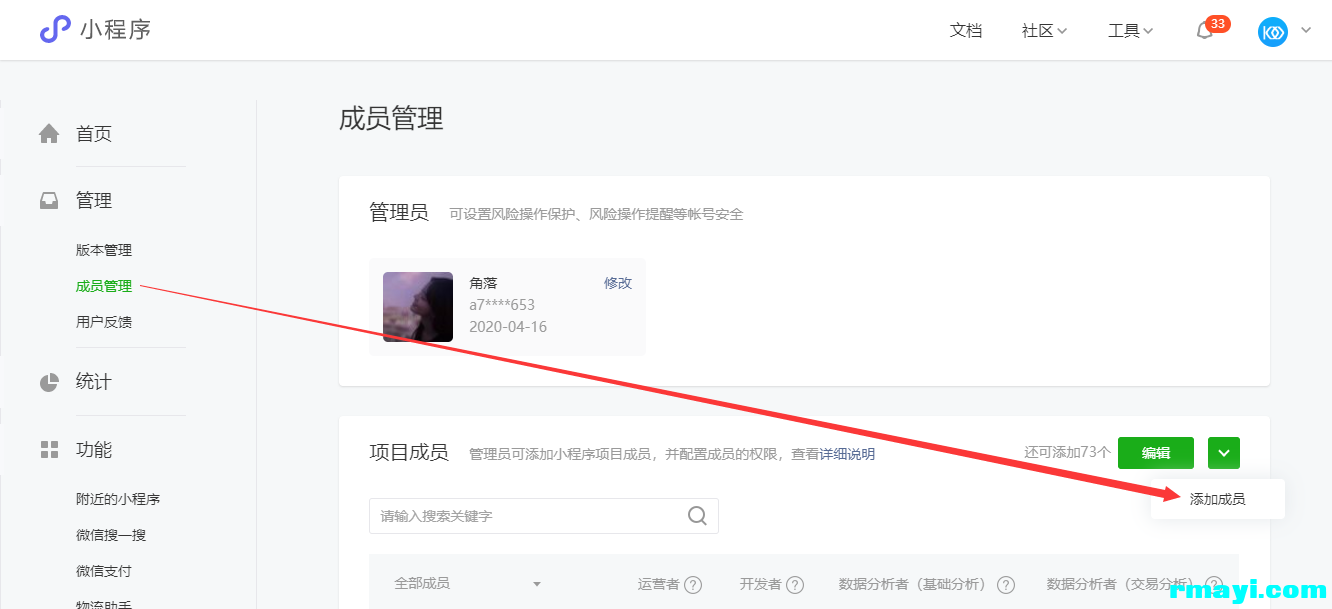The height and width of the screenshot is (609, 1332).
Task: Click the 首页 house icon
Action: tap(49, 133)
